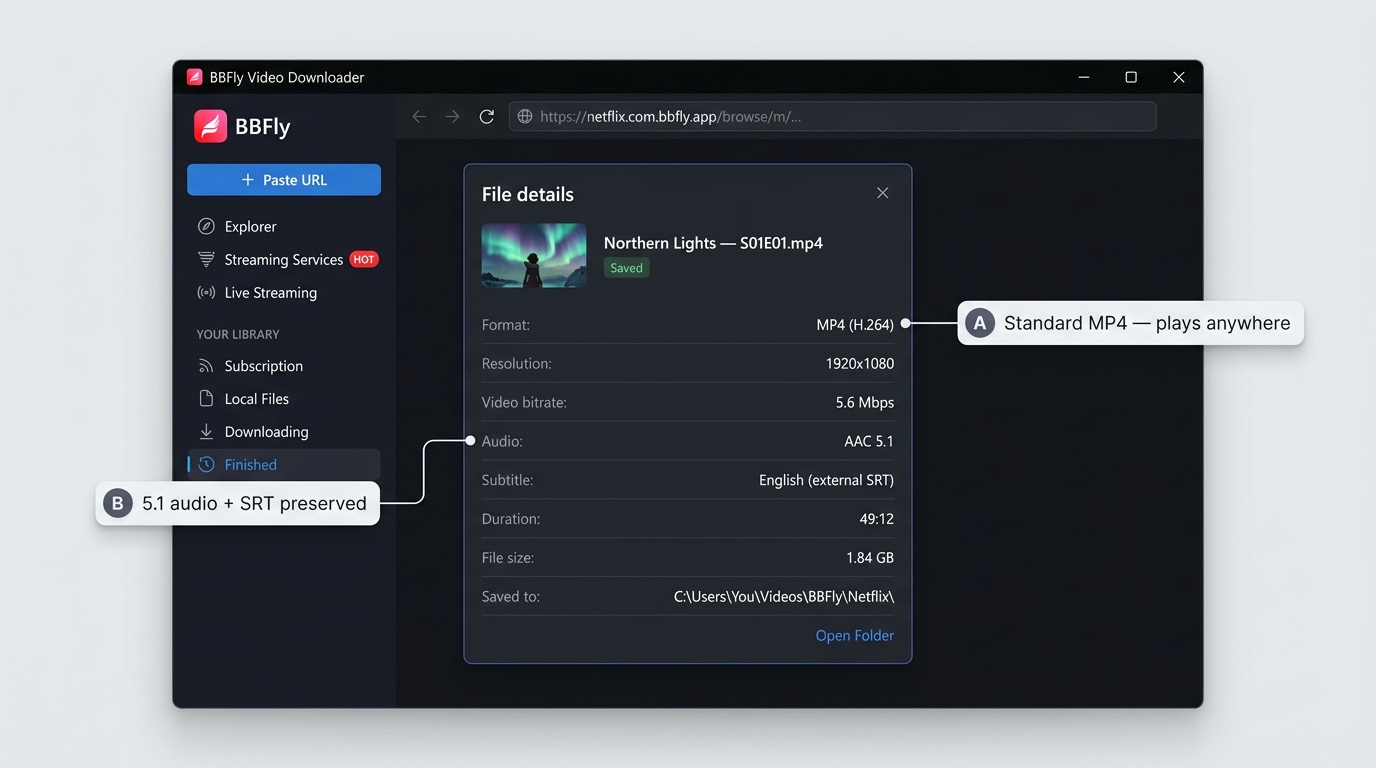Click the globe icon in address bar

[x=524, y=117]
